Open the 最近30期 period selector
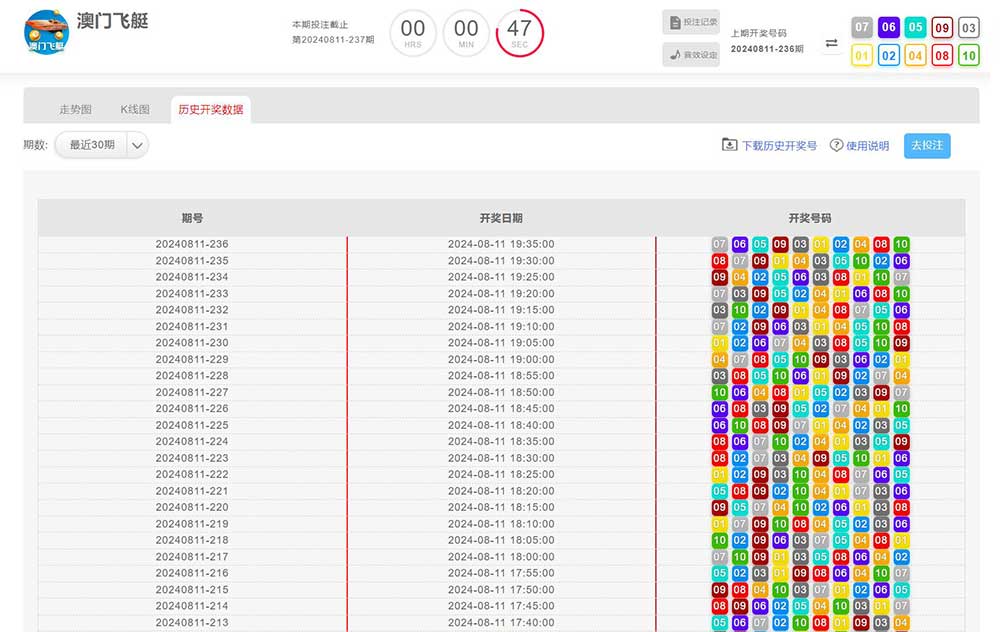 (x=91, y=145)
